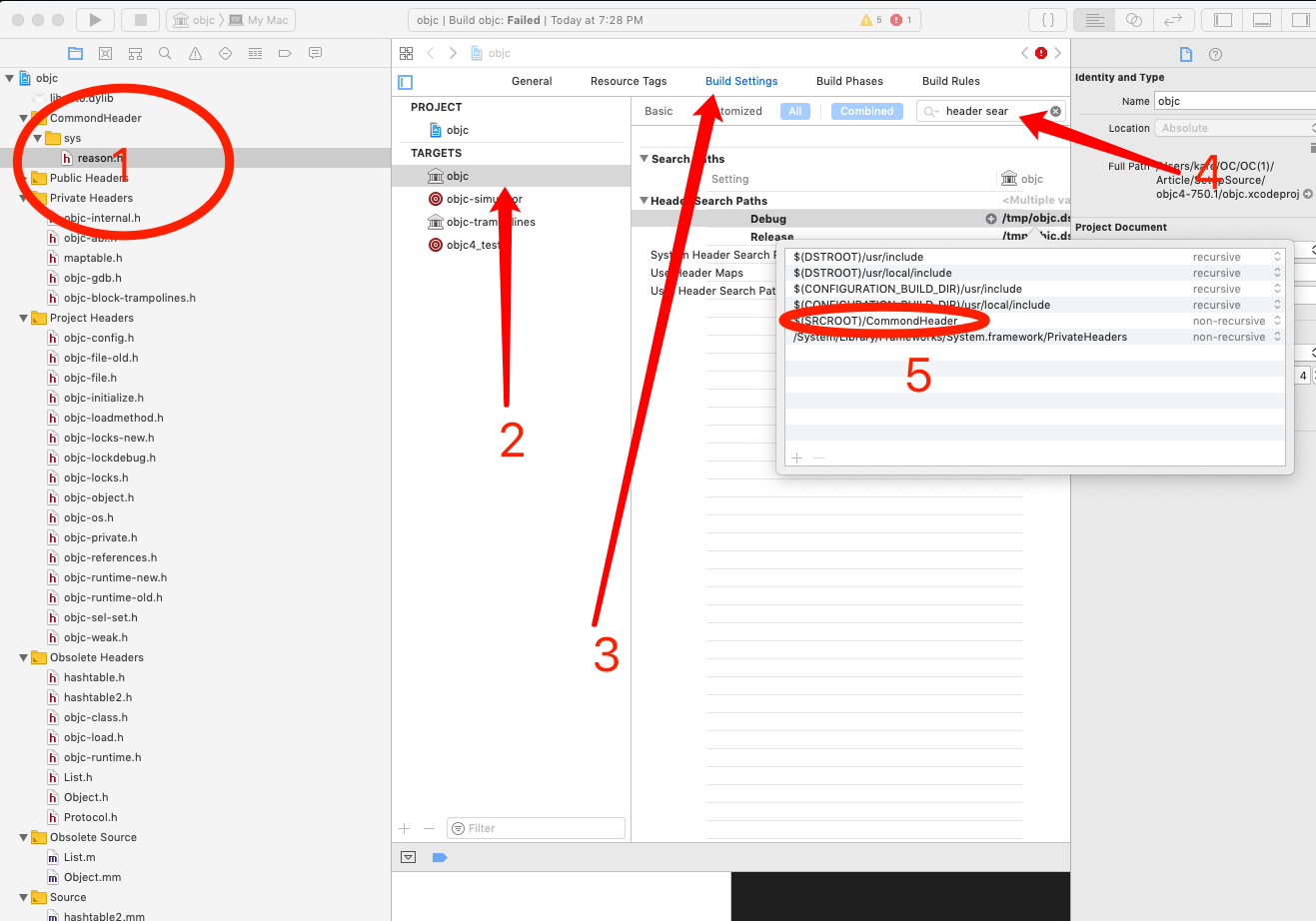Collapse the Obsolete Source group
The height and width of the screenshot is (921, 1316).
pyautogui.click(x=23, y=837)
